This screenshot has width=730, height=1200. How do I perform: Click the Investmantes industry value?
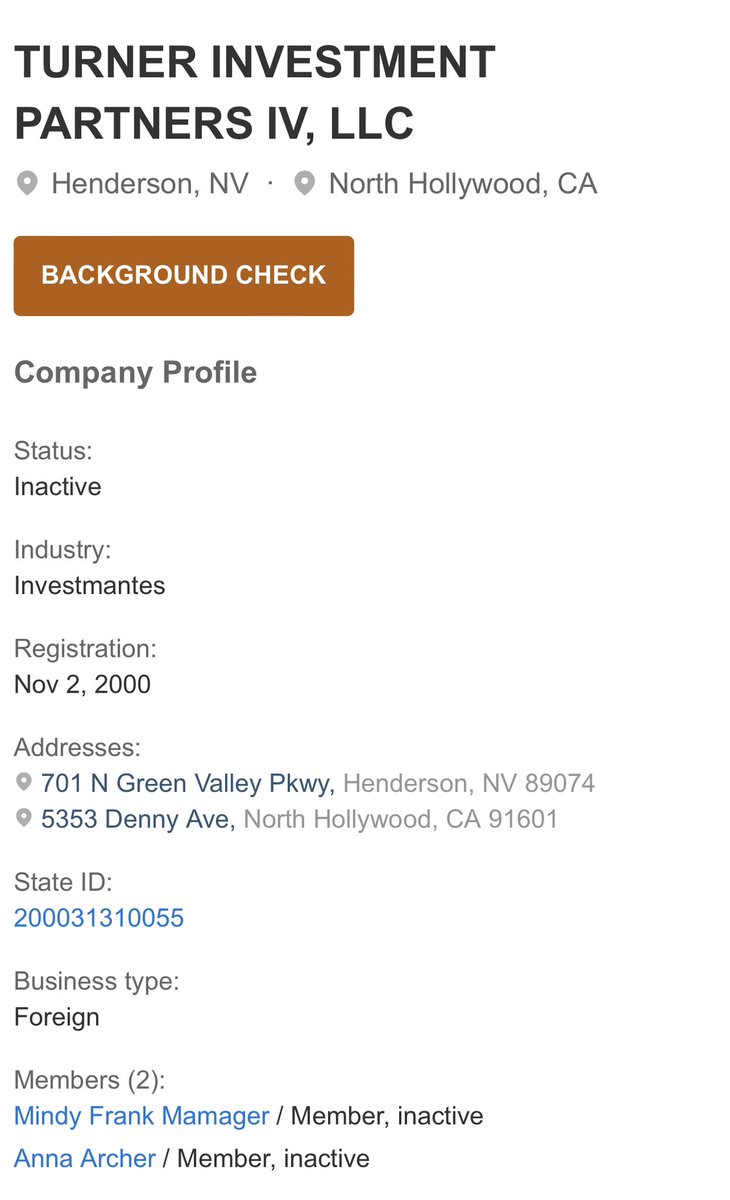point(90,585)
